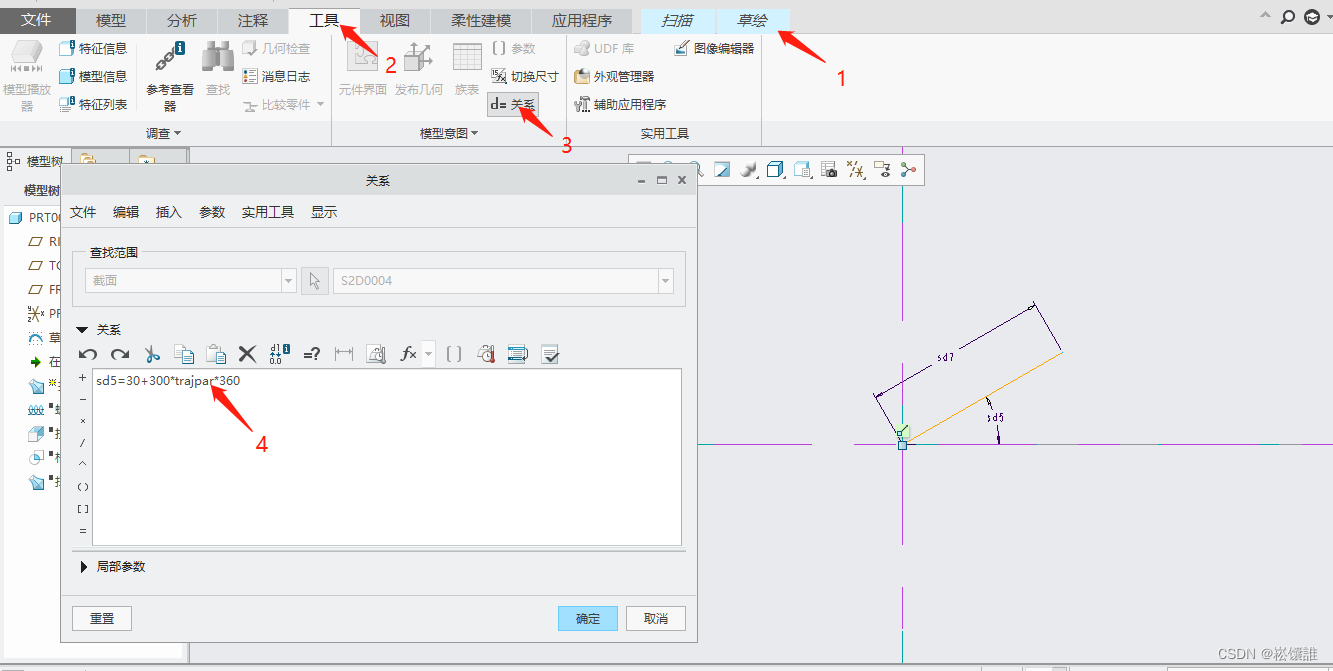Click the scissors cut icon
Image resolution: width=1333 pixels, height=671 pixels.
[x=152, y=354]
